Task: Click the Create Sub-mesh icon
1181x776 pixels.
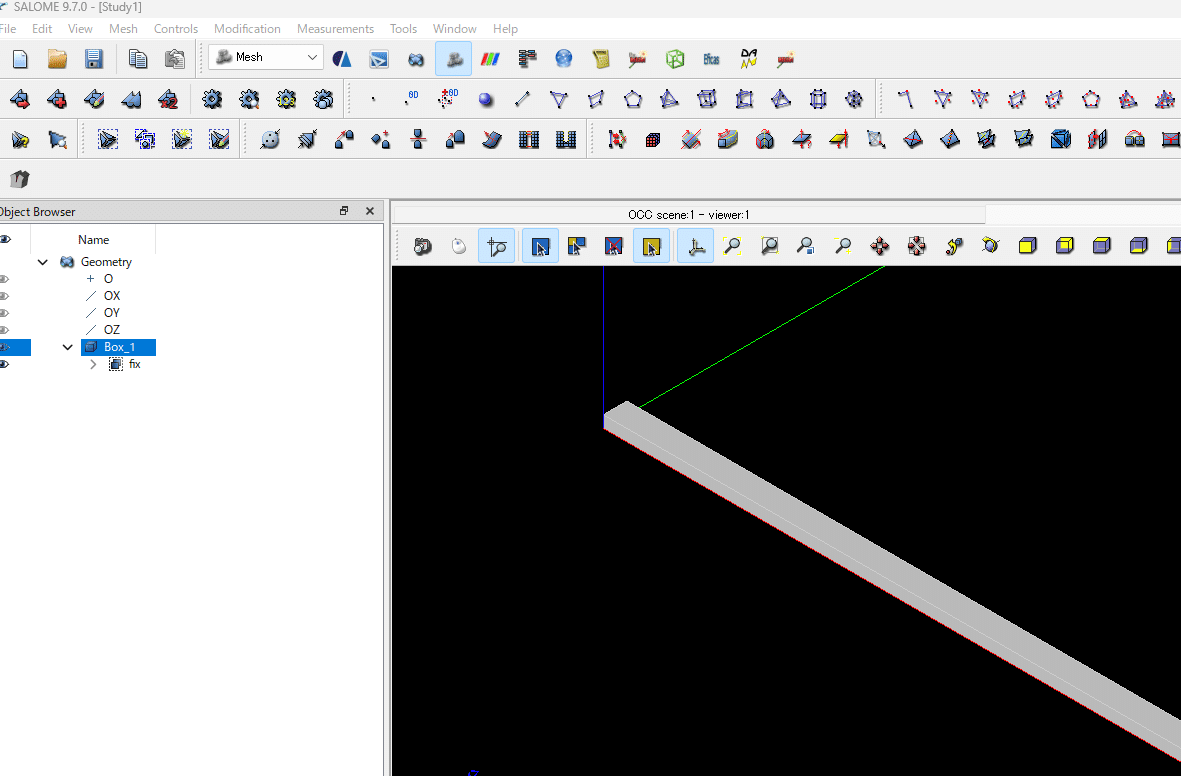Action: 57,99
